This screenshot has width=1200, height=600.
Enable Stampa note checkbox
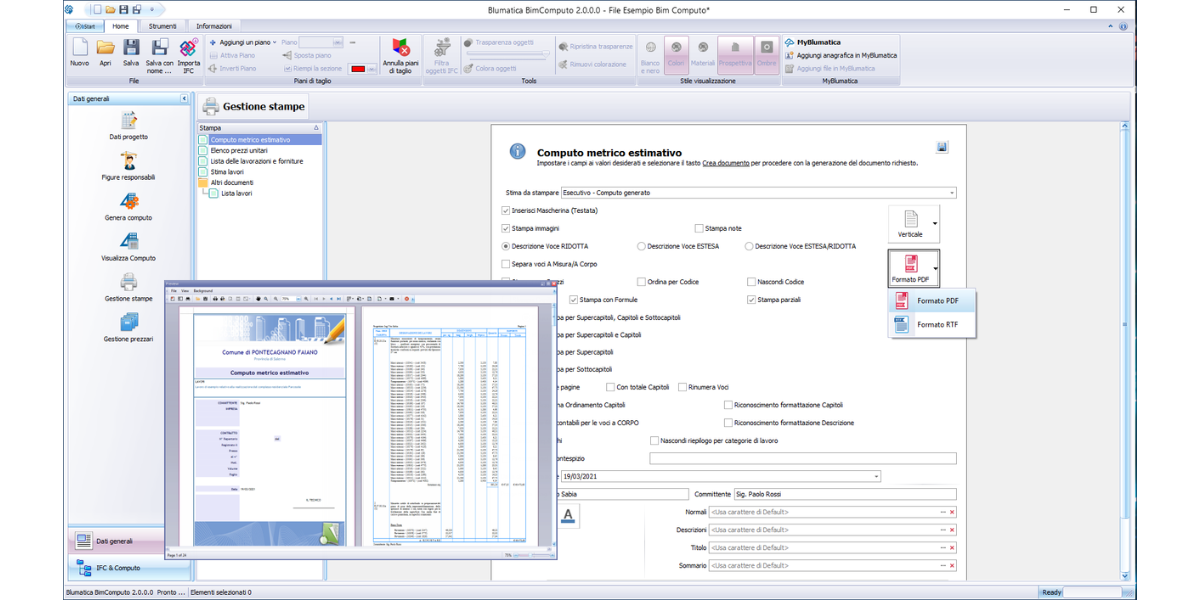pos(699,229)
